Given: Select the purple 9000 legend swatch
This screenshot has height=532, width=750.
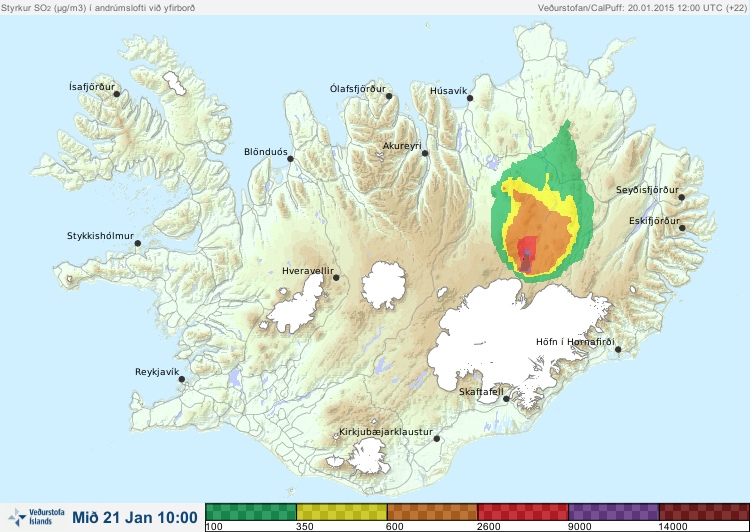Looking at the screenshot, I should pyautogui.click(x=614, y=512).
